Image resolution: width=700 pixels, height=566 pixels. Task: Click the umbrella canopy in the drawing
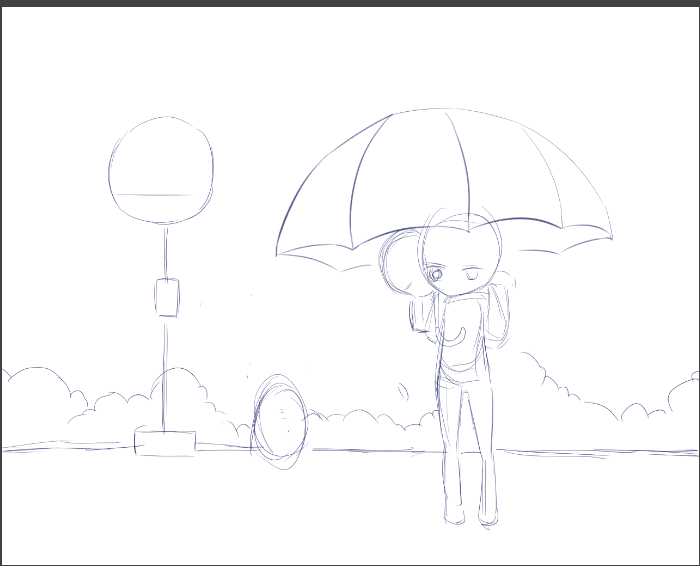(x=444, y=189)
